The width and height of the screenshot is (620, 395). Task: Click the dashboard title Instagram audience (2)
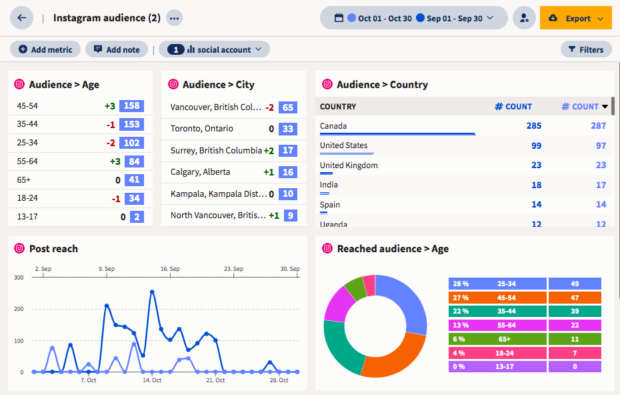click(107, 18)
